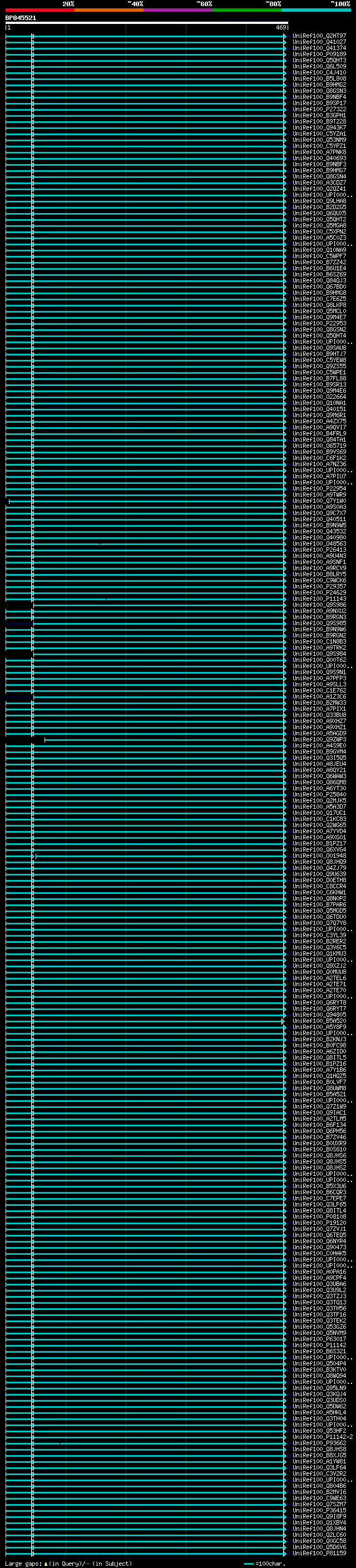
Task: Open hit UniRef100_Q2HT97
Action: coord(319,36)
